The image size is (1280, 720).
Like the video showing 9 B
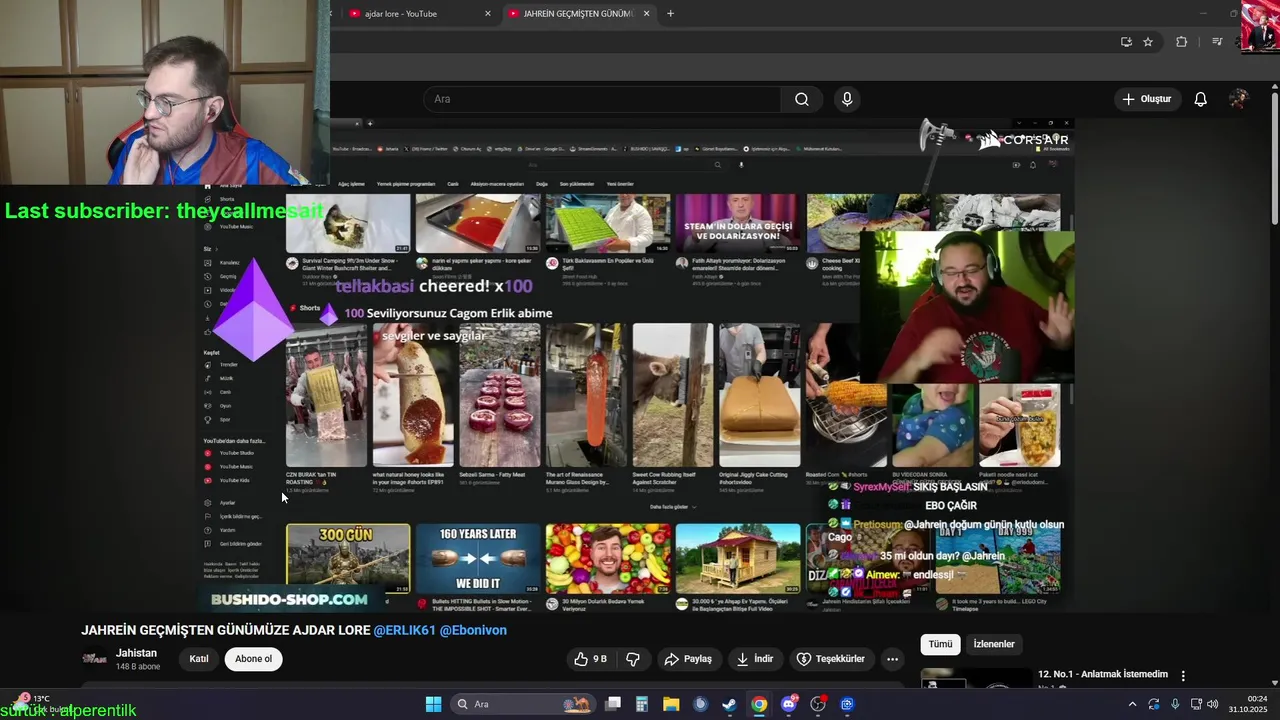[590, 659]
